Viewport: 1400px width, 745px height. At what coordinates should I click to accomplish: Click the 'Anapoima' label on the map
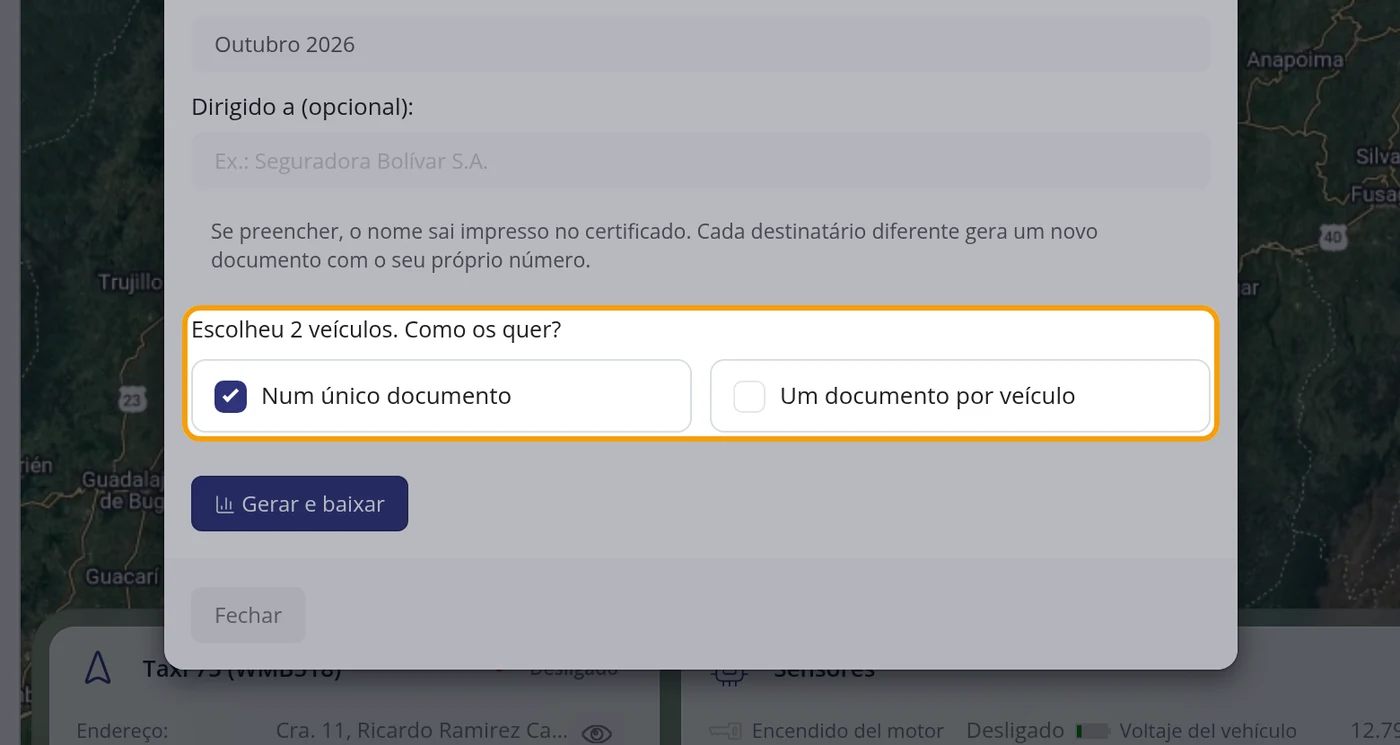pyautogui.click(x=1295, y=61)
